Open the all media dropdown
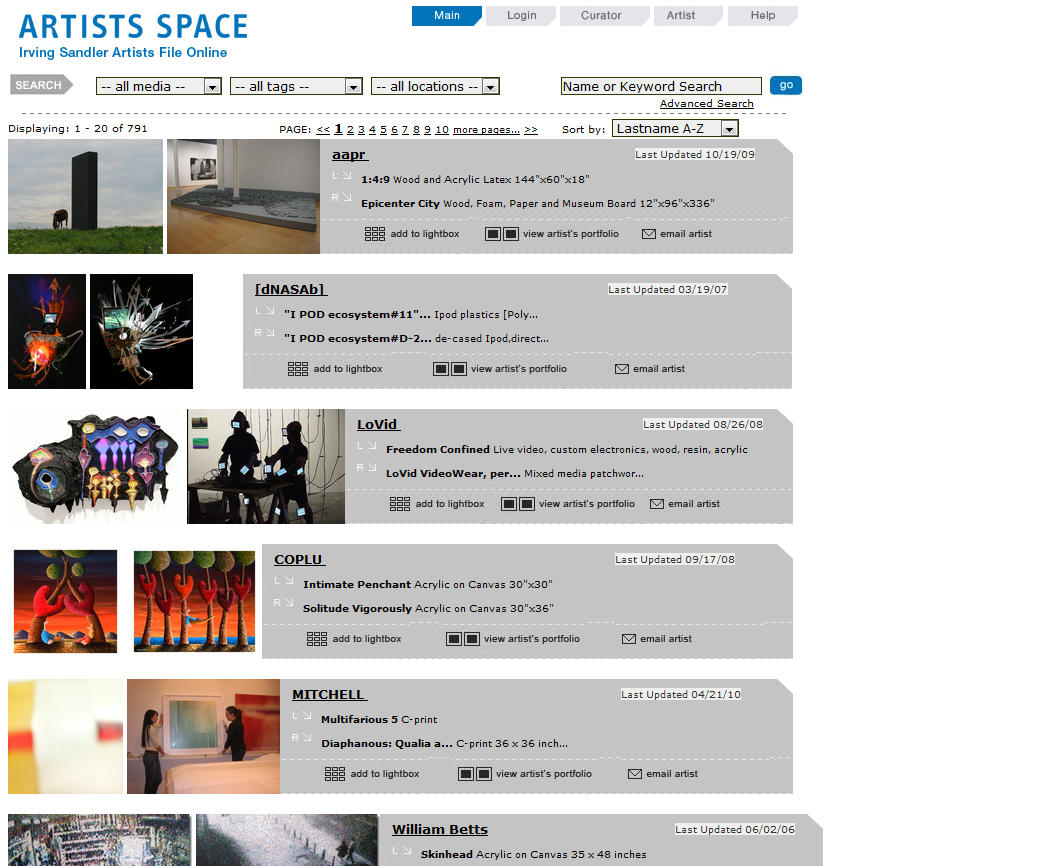This screenshot has width=1040, height=866. click(158, 87)
